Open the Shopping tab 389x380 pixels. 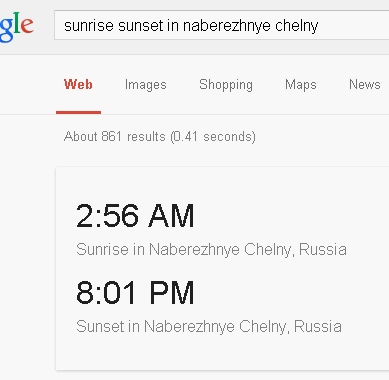(x=226, y=85)
